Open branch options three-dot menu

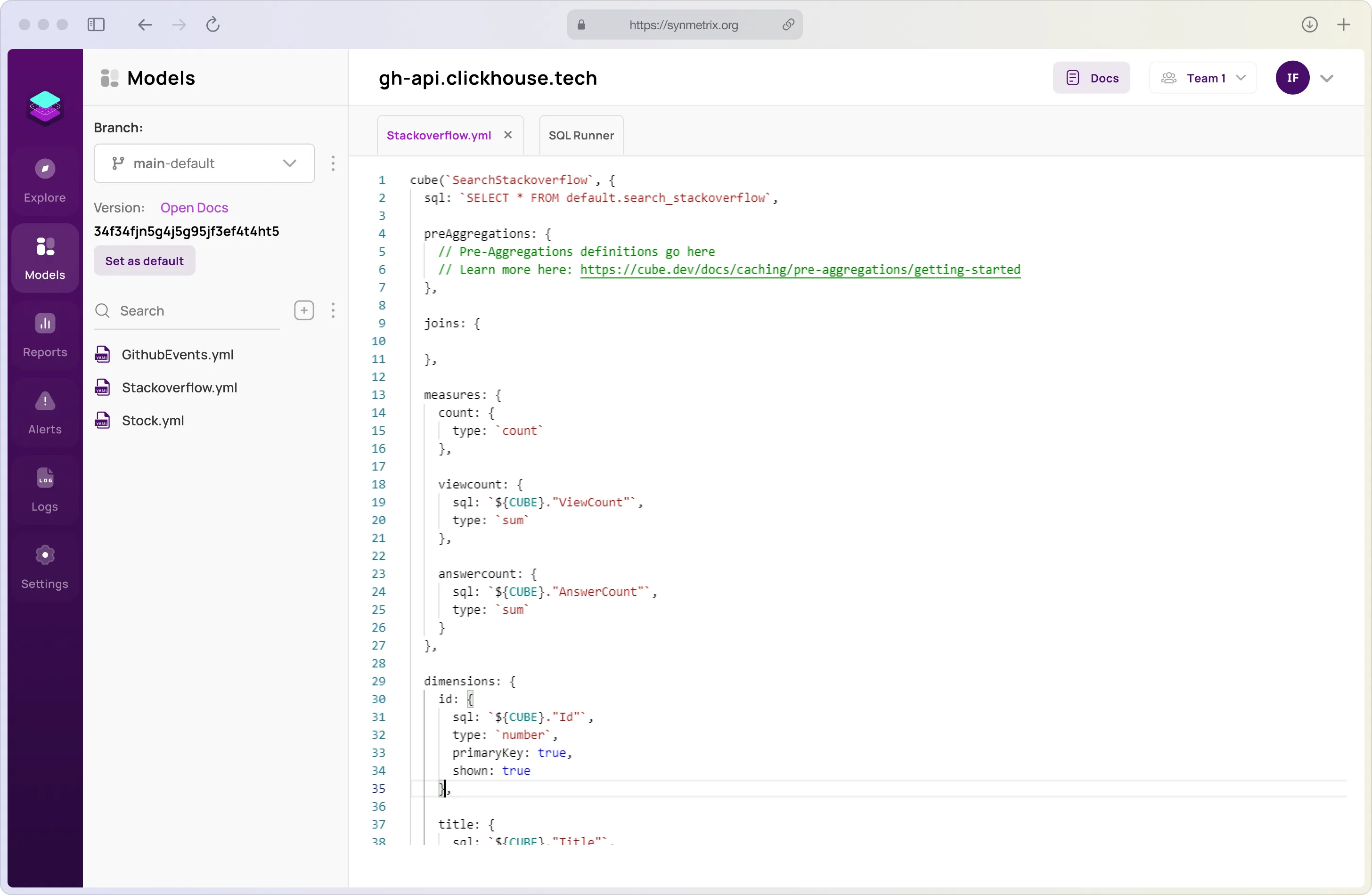pos(333,163)
